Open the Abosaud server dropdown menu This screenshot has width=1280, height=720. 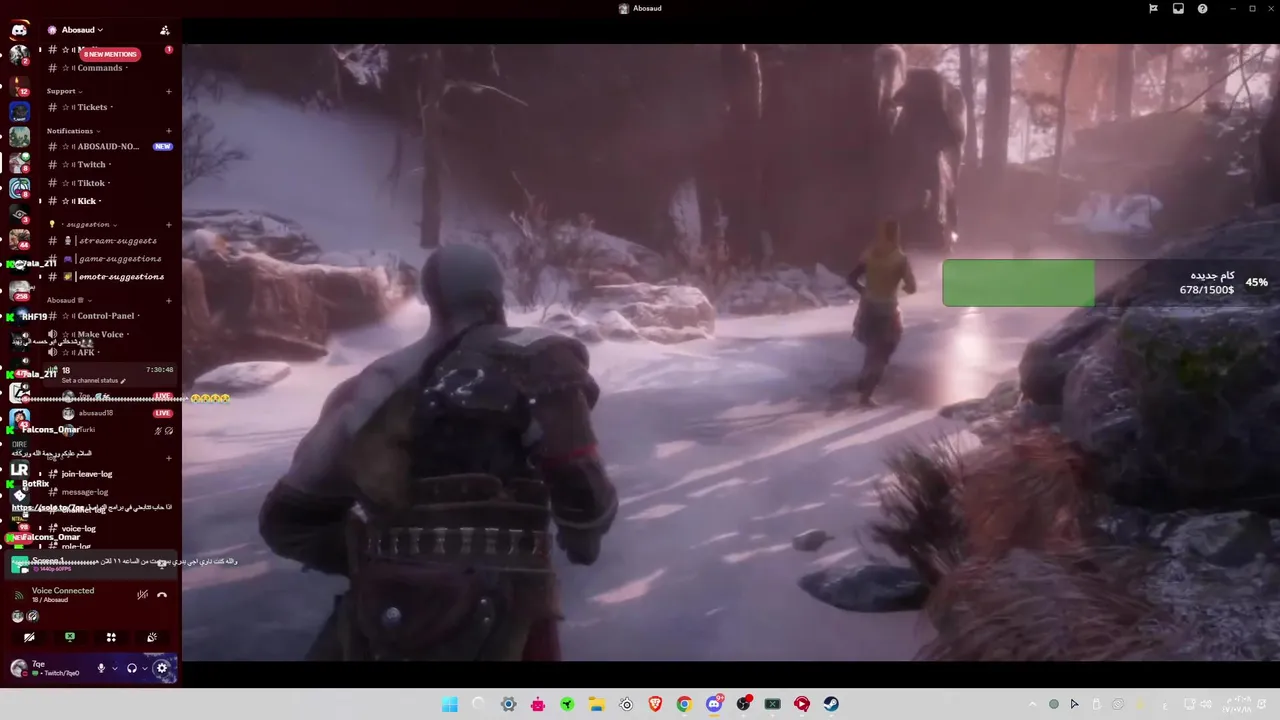click(x=82, y=30)
